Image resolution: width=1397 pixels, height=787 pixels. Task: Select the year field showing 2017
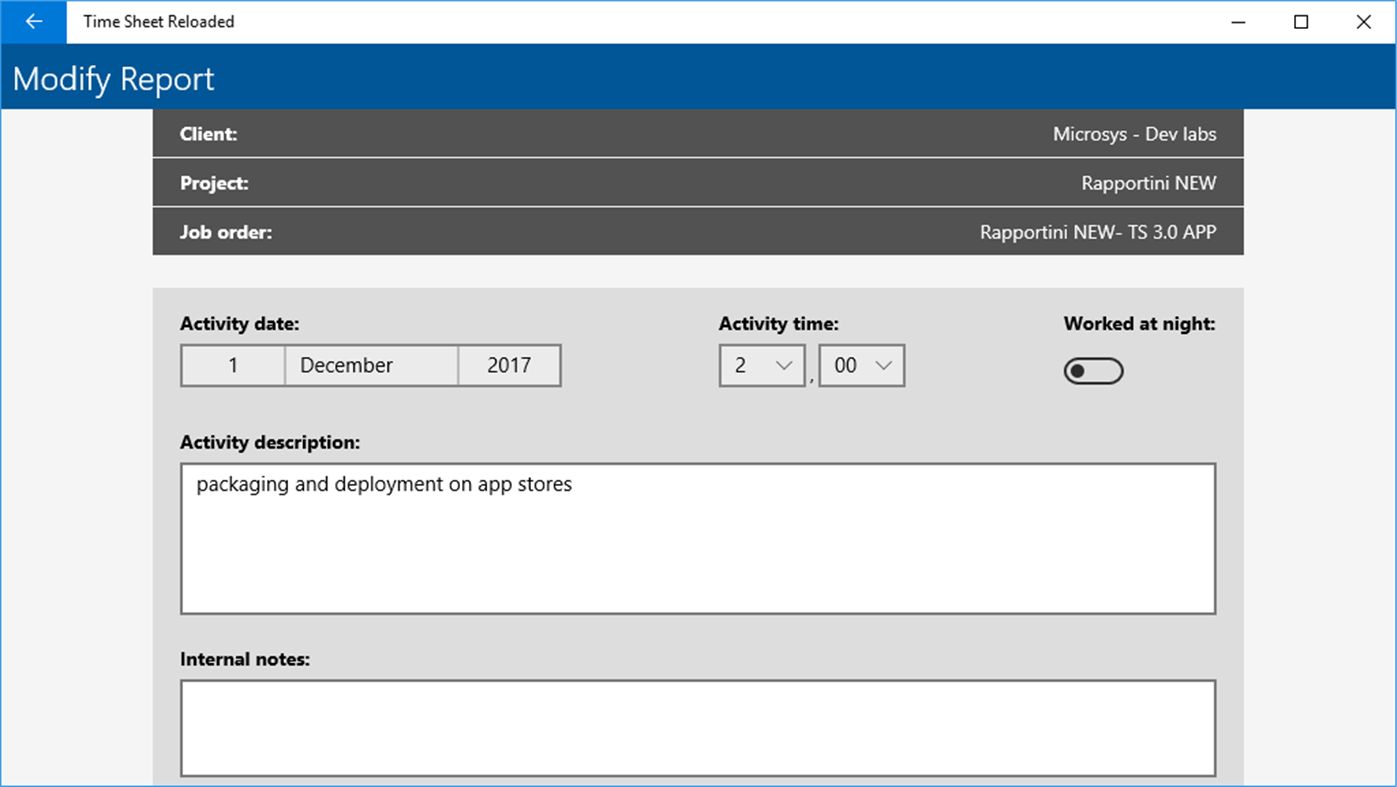(x=508, y=365)
